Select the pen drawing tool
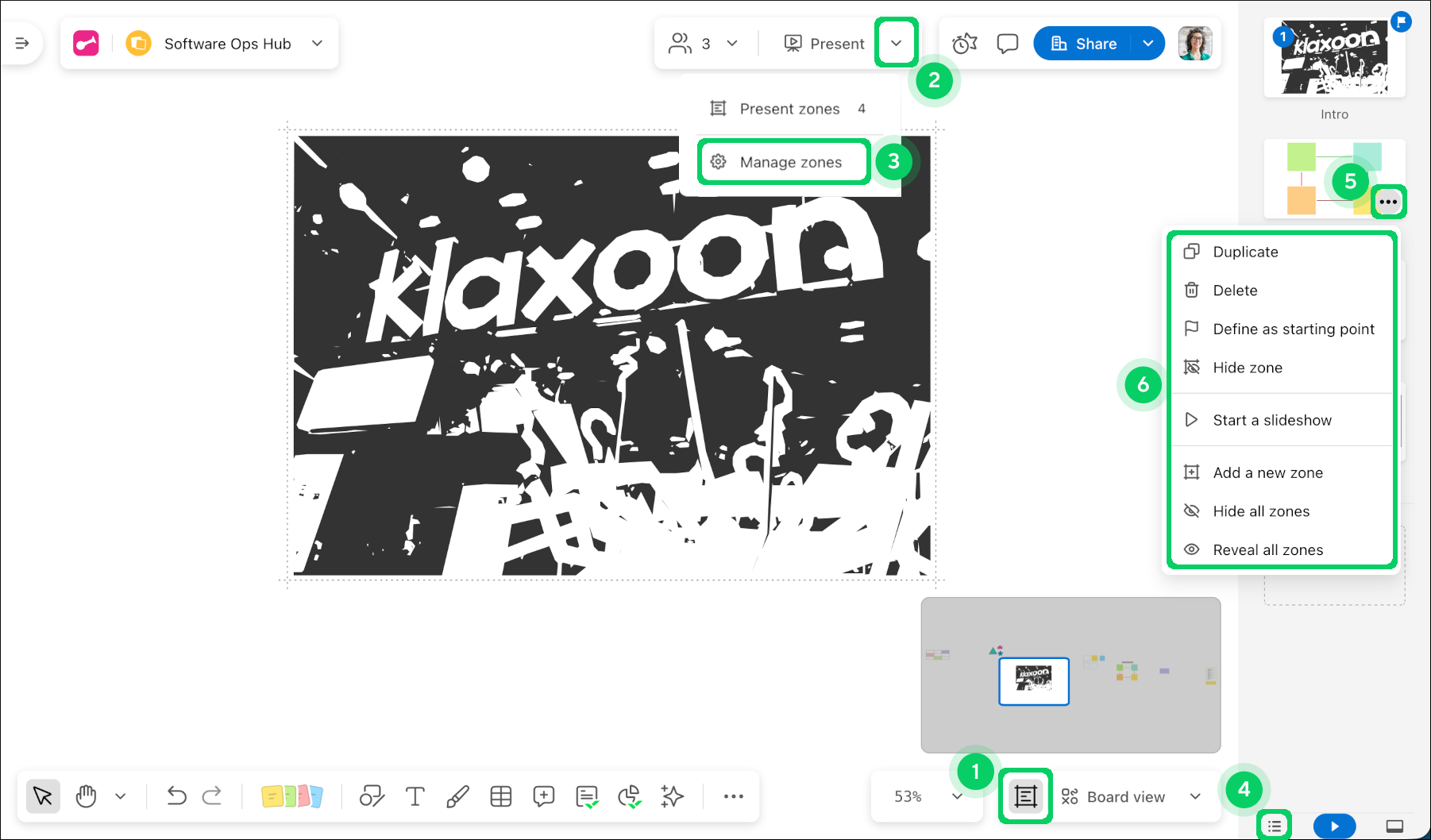Viewport: 1431px width, 840px height. pos(457,796)
